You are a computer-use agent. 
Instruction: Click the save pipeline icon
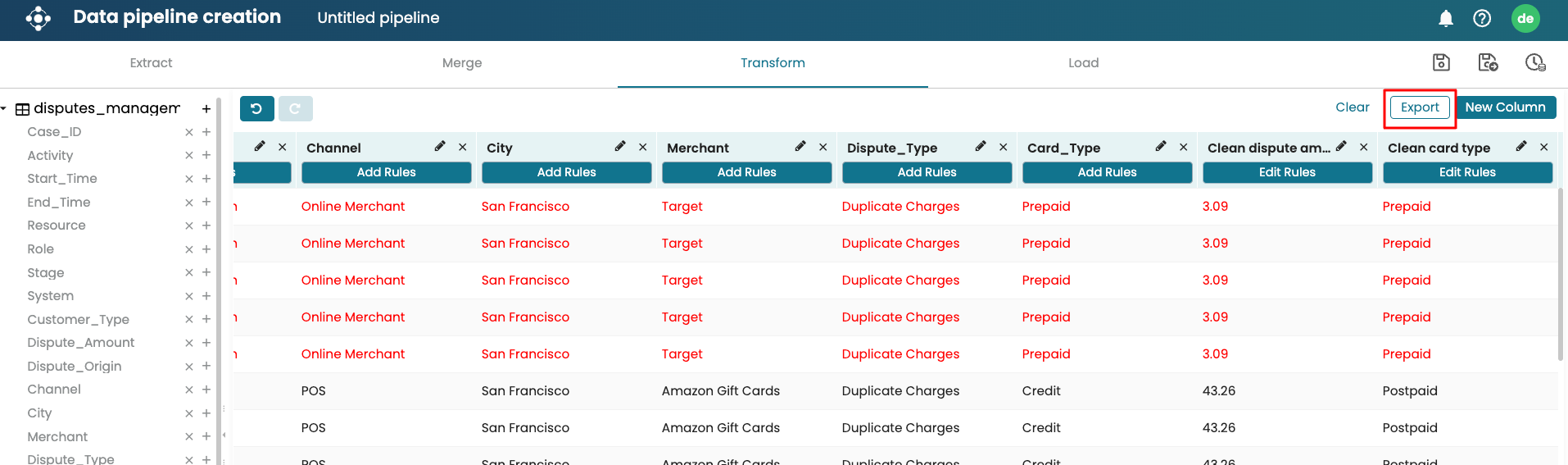pyautogui.click(x=1441, y=62)
